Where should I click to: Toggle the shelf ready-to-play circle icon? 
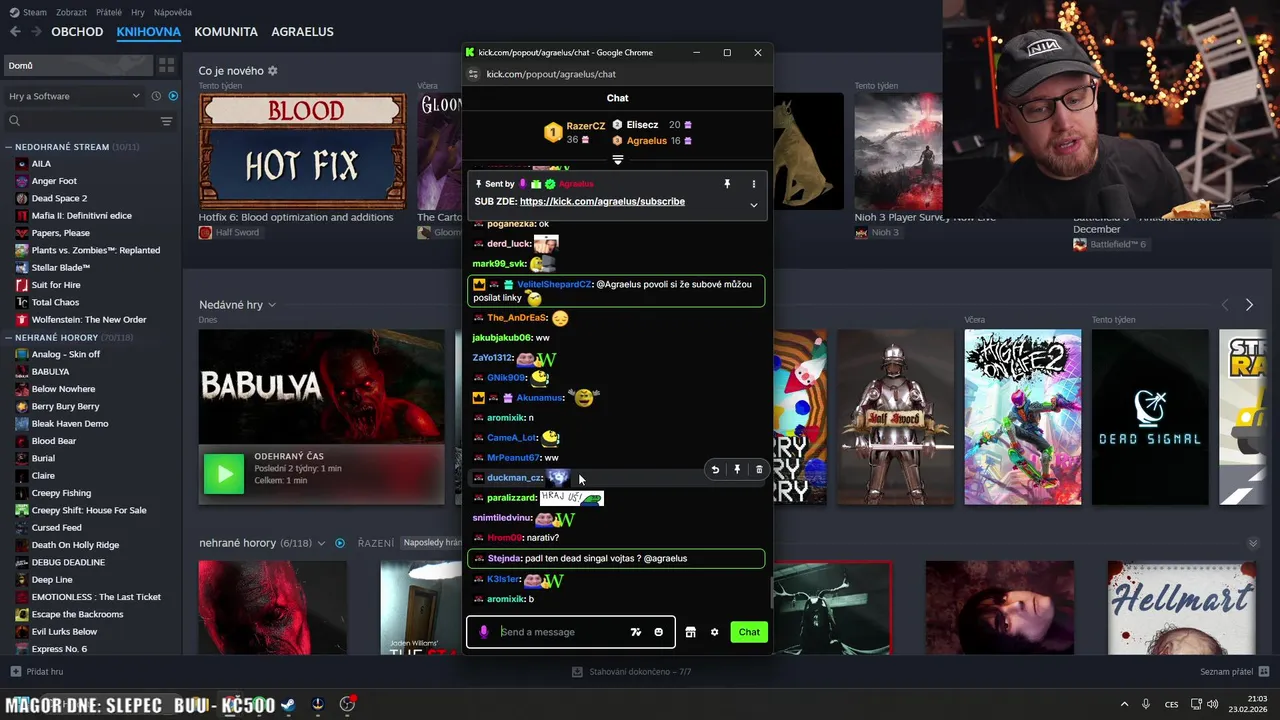click(x=340, y=543)
